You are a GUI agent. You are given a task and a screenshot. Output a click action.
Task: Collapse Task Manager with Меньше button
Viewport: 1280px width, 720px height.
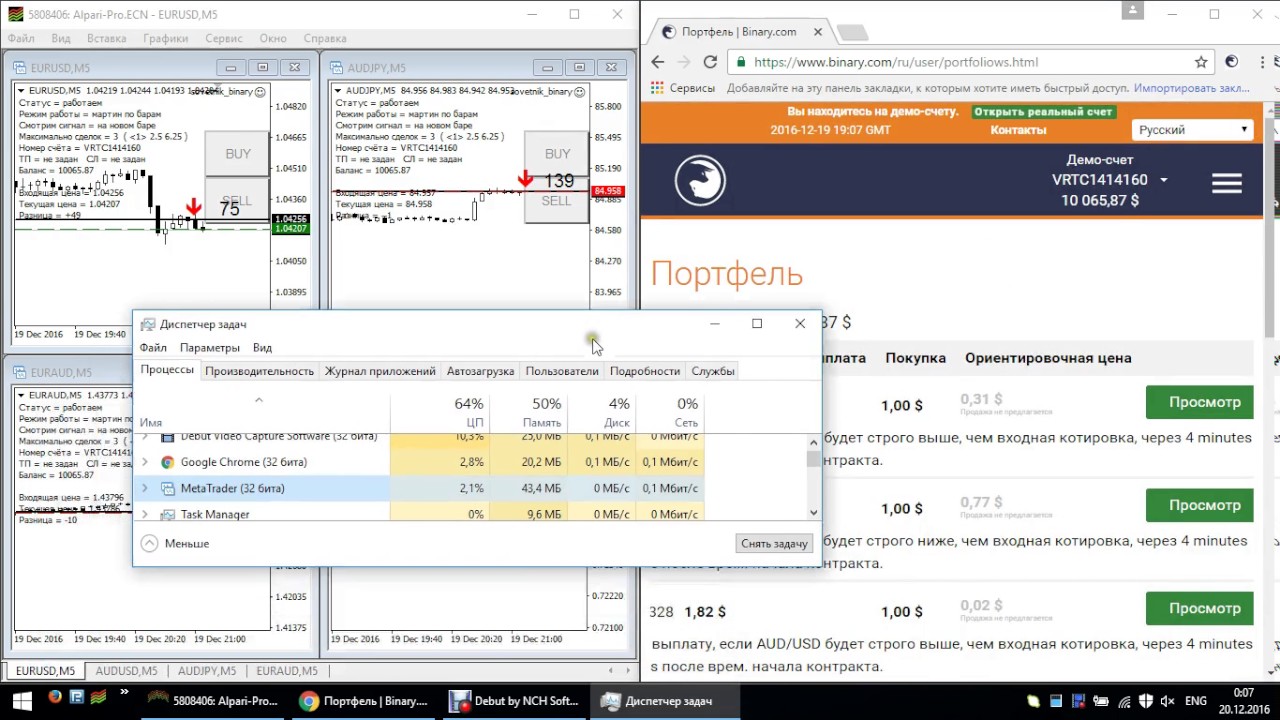(176, 543)
